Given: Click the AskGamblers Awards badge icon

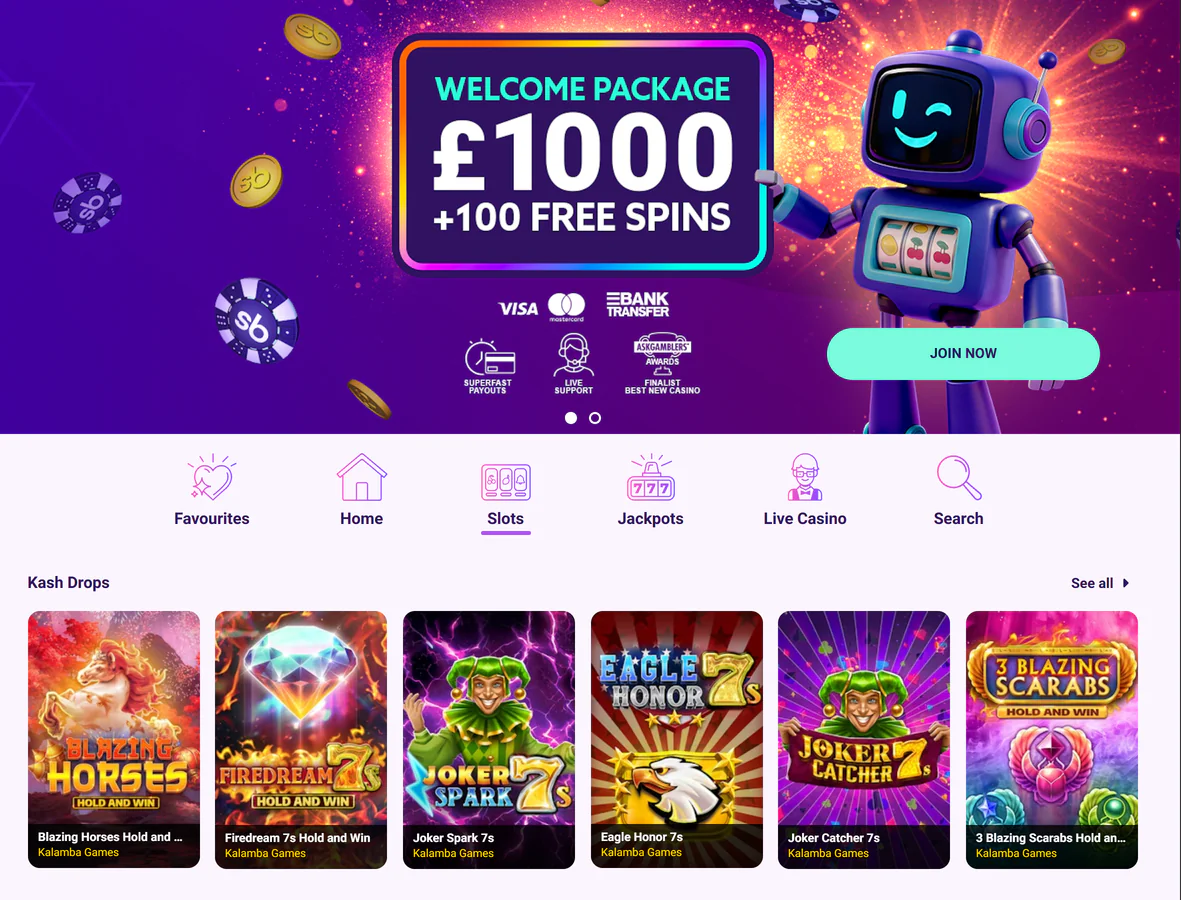Looking at the screenshot, I should click(662, 354).
